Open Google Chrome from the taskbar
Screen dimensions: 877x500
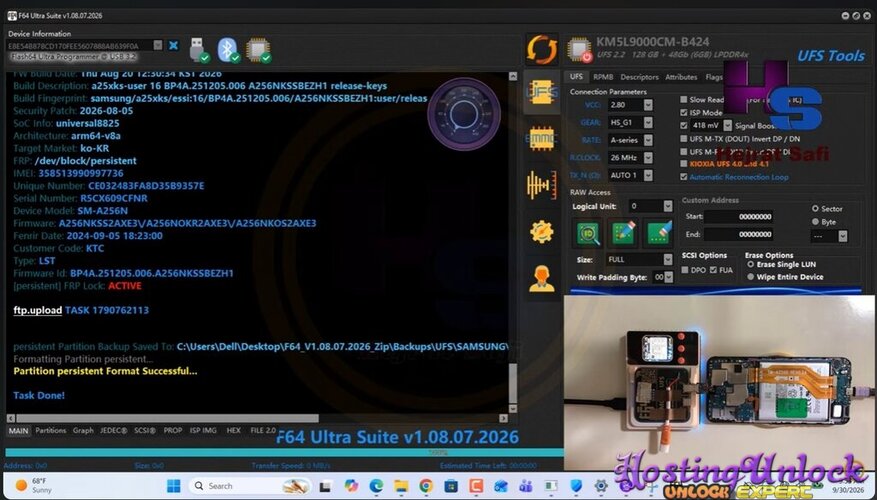[x=426, y=485]
